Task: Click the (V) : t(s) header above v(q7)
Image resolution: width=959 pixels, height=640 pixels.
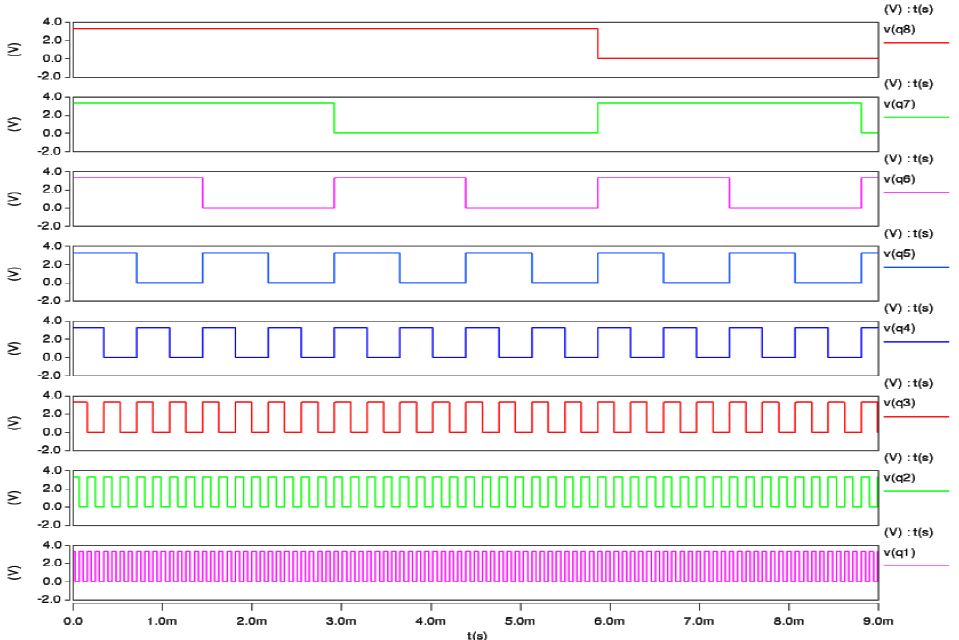Action: (x=909, y=83)
